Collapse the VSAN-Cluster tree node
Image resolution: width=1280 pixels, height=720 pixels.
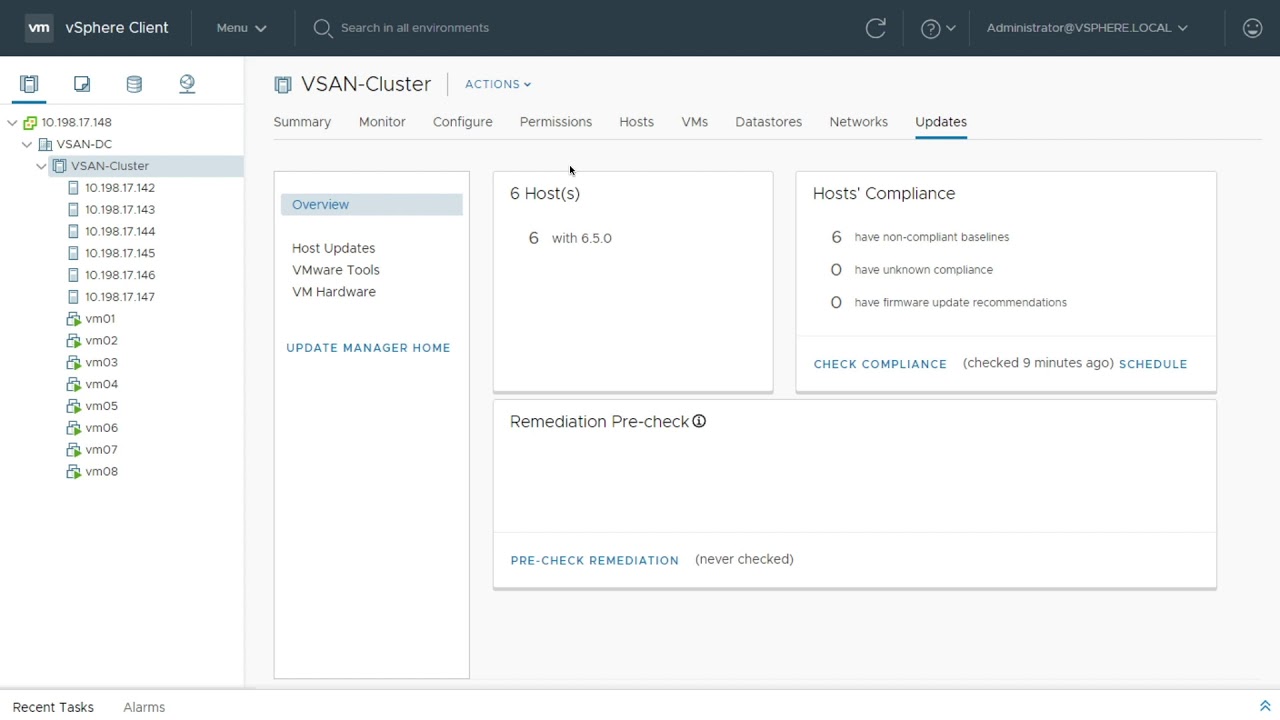click(41, 166)
